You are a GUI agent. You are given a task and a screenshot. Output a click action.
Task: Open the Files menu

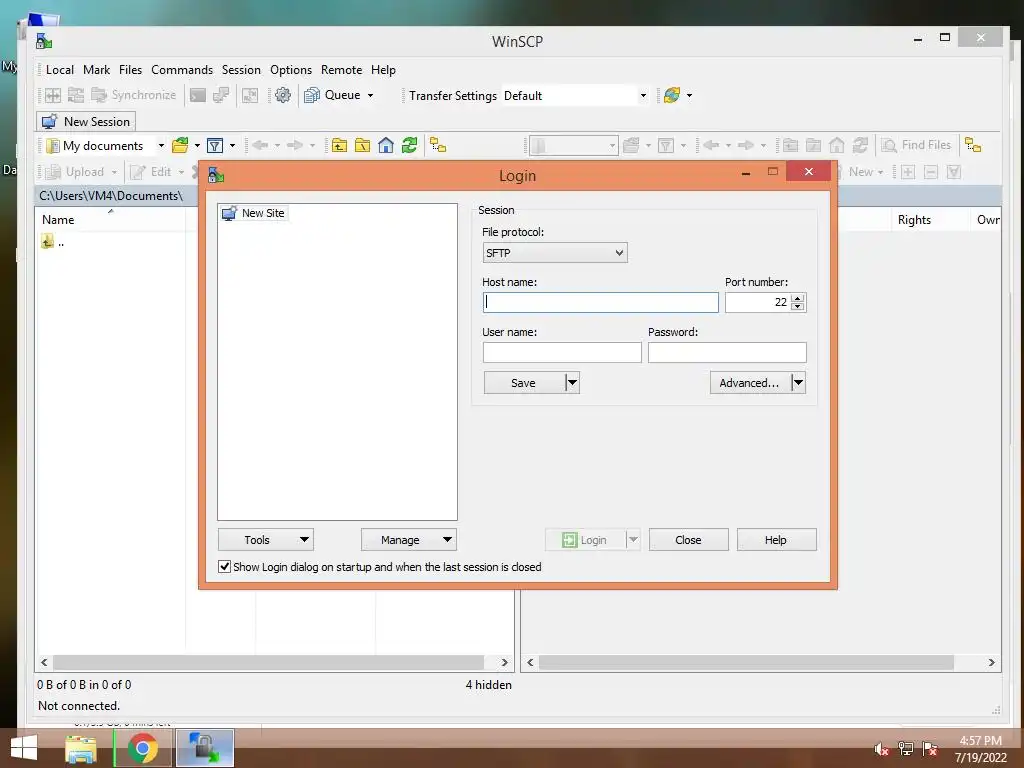click(x=130, y=70)
